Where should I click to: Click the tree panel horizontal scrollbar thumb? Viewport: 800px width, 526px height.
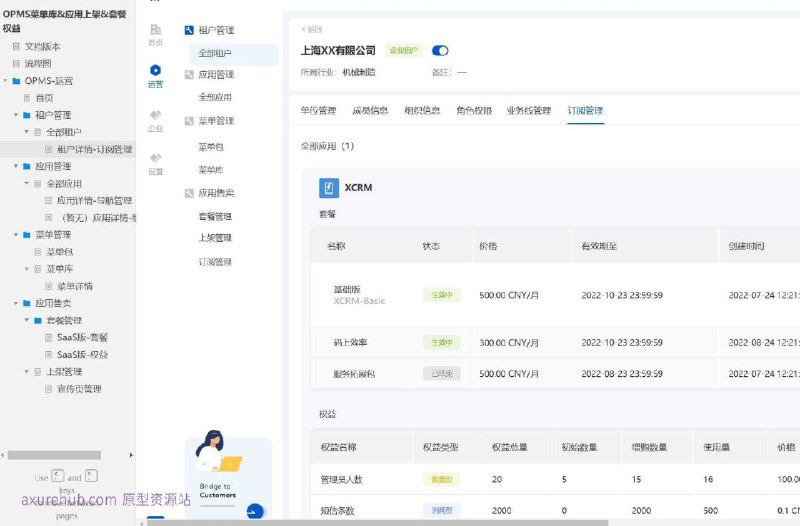click(x=54, y=455)
